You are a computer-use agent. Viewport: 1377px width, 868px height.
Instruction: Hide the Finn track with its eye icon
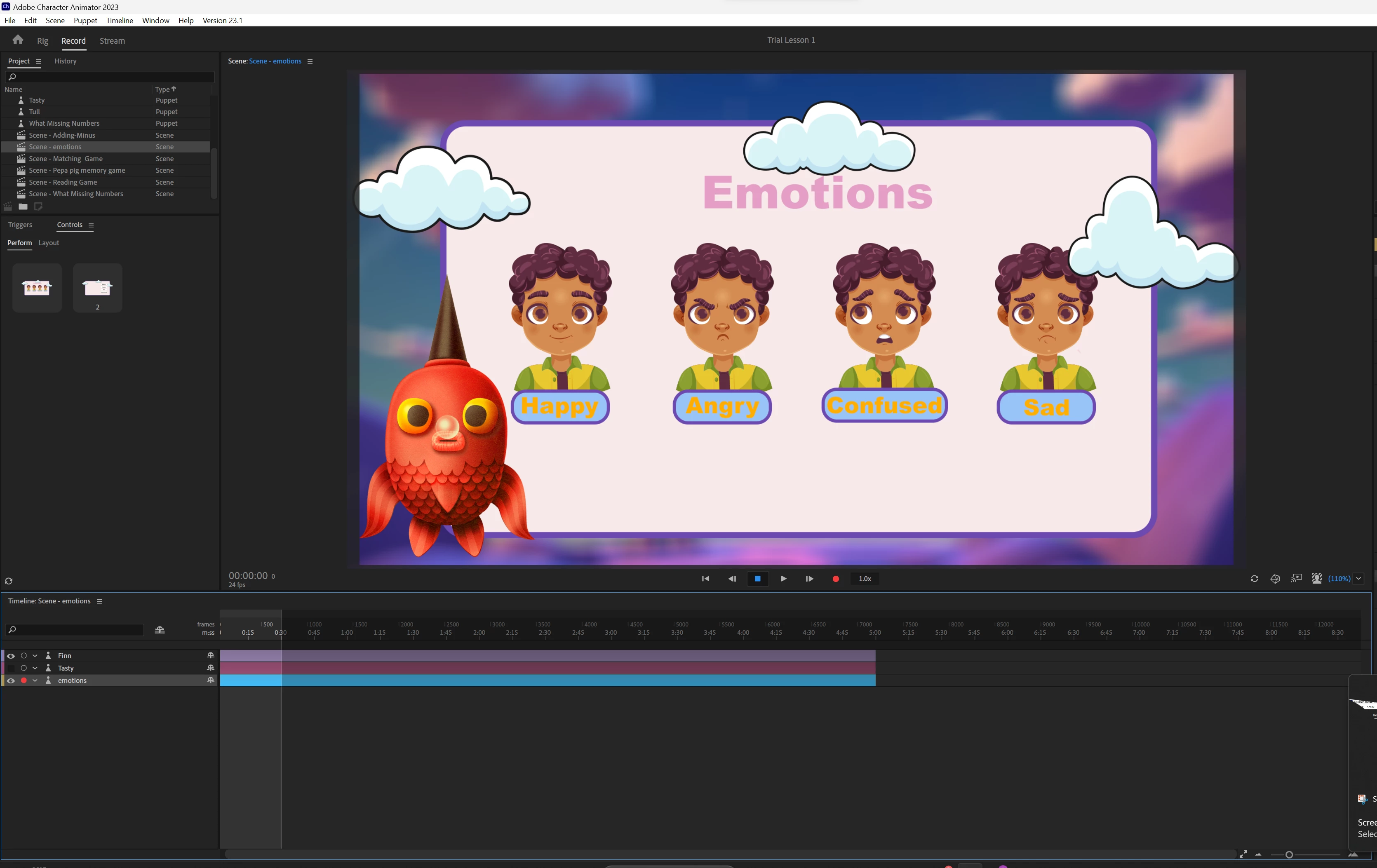tap(10, 656)
